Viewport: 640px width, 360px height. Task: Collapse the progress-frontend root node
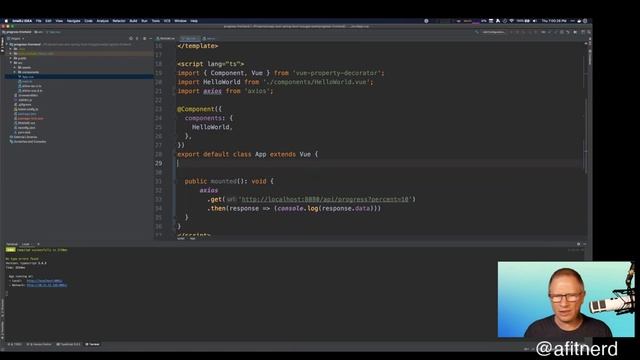pyautogui.click(x=7, y=44)
